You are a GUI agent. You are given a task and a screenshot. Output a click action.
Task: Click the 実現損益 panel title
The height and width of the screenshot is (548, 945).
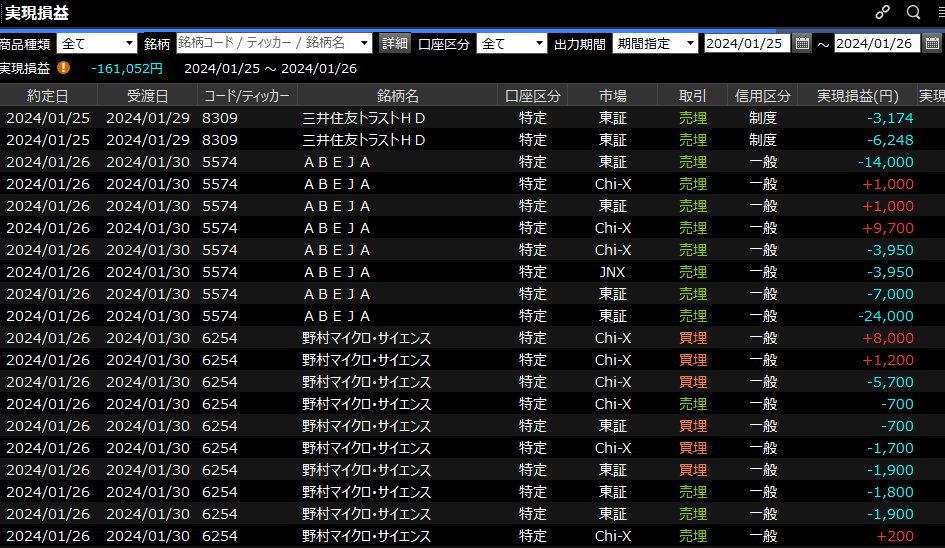click(x=36, y=13)
